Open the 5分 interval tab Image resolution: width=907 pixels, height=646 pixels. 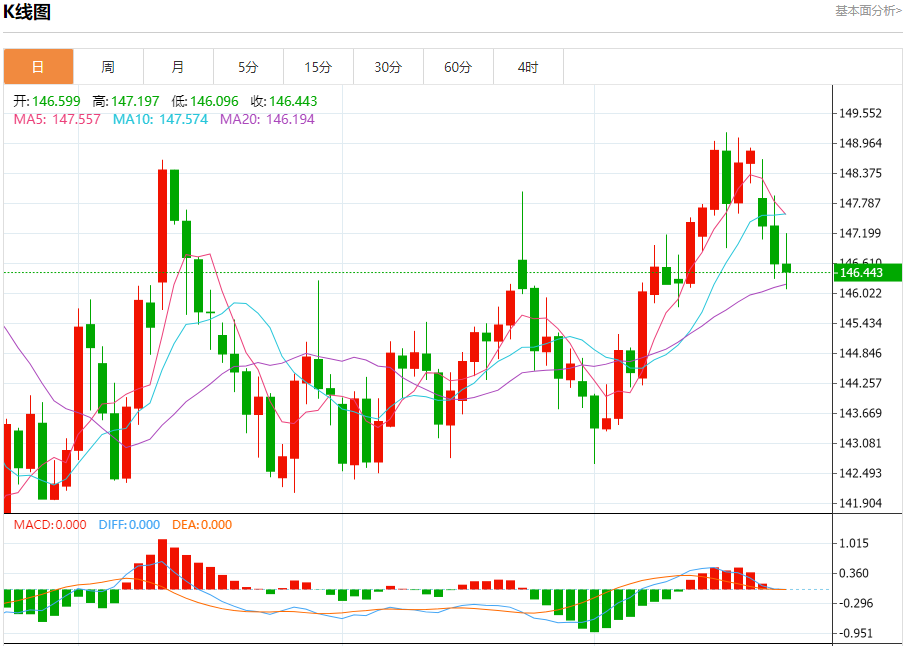click(x=248, y=67)
